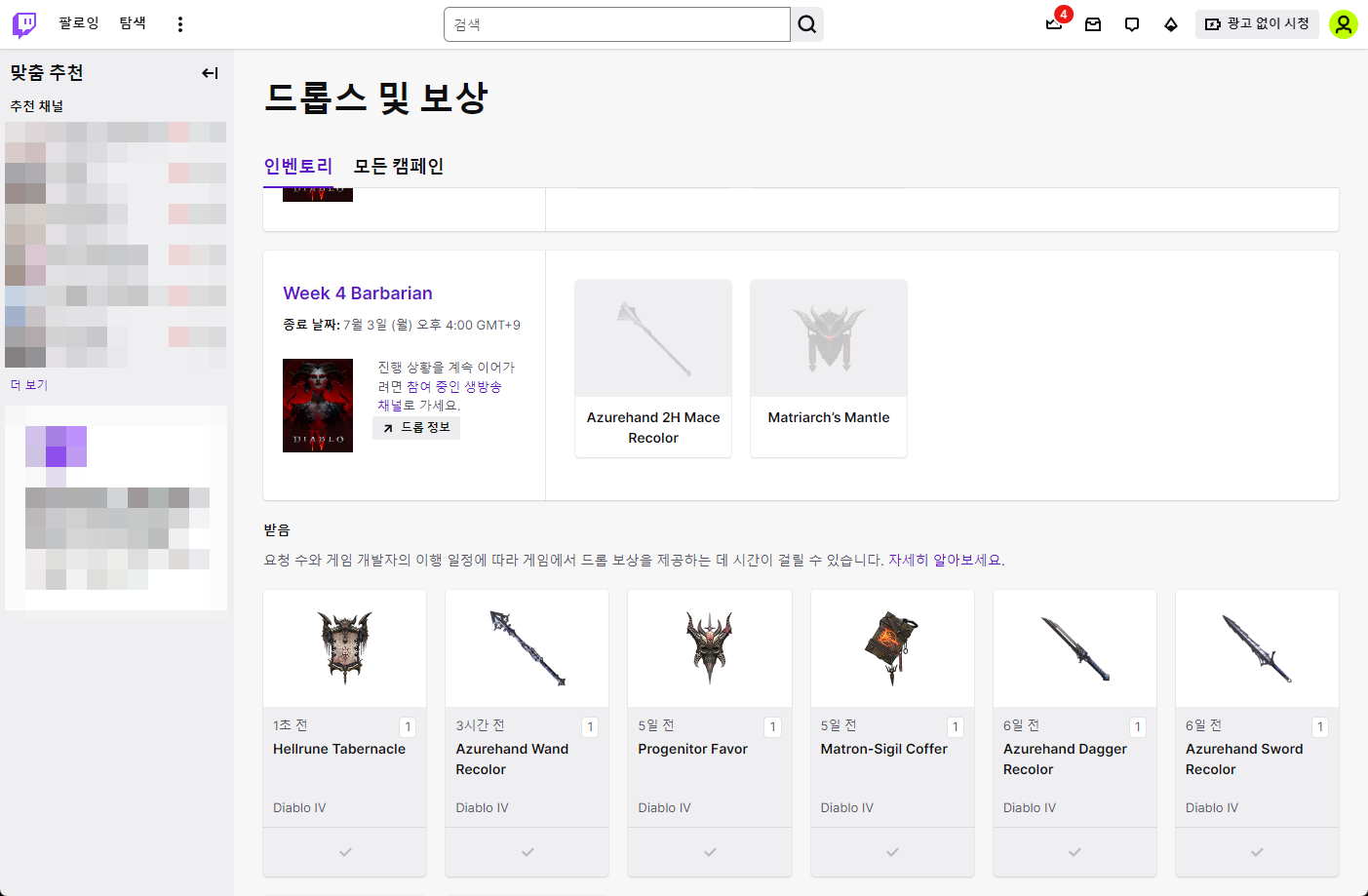Focus the 검색 search field
Image resolution: width=1368 pixels, height=896 pixels.
(617, 24)
